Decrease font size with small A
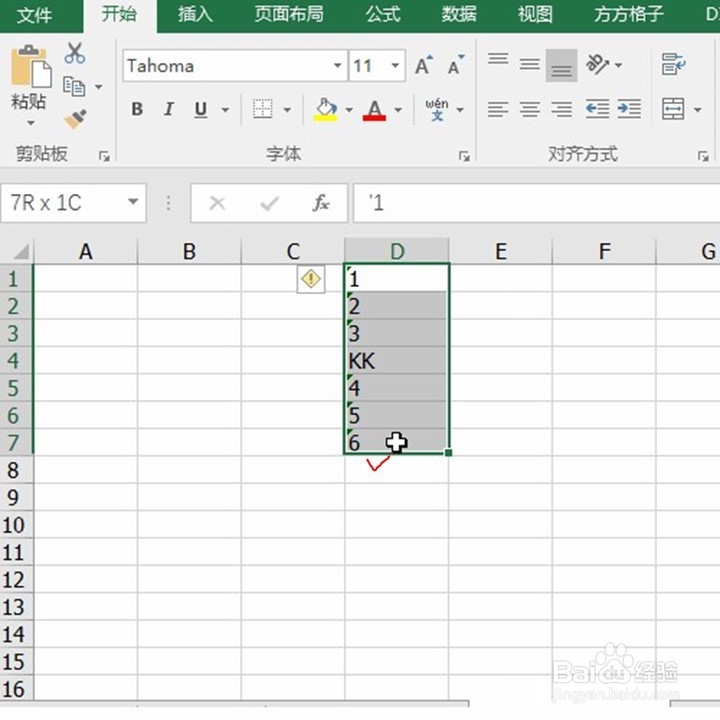 tap(455, 65)
